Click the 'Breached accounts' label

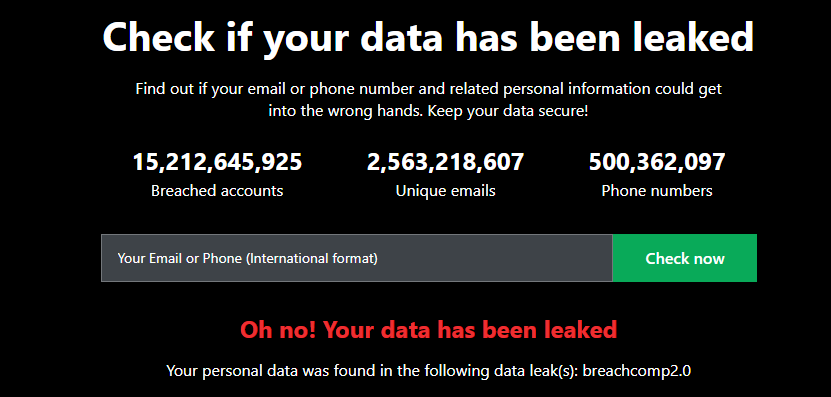click(x=217, y=191)
